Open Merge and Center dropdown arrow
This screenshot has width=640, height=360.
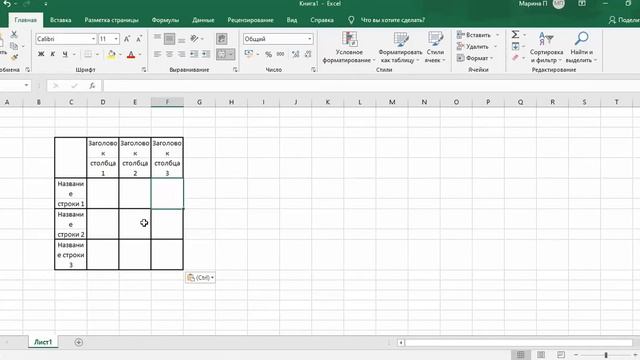coord(231,54)
